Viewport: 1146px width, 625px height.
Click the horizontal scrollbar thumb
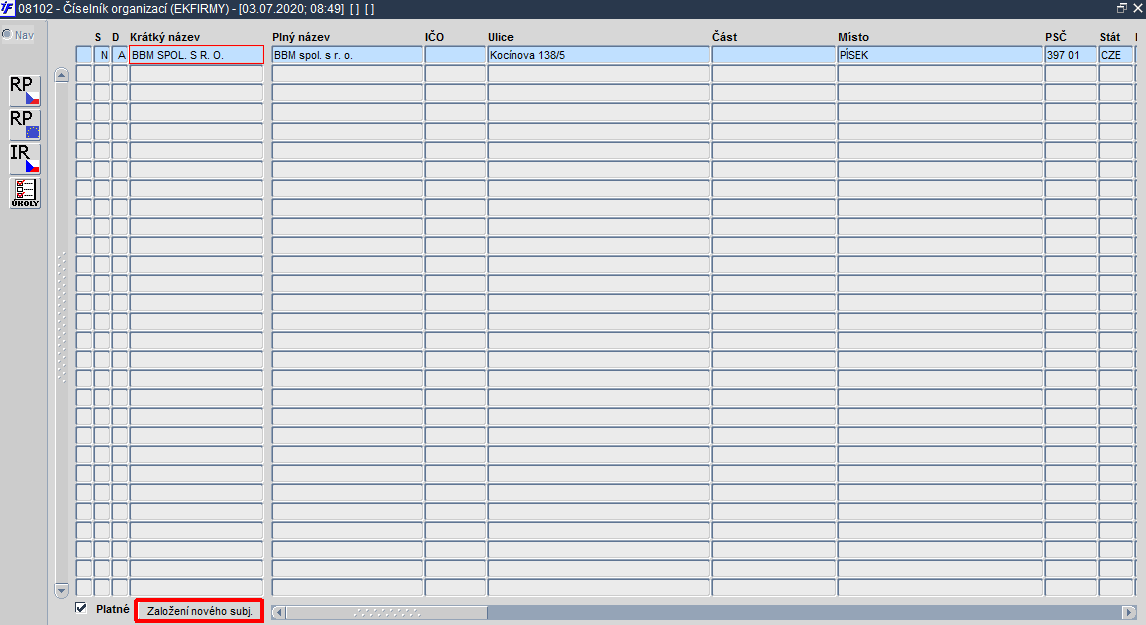[387, 612]
